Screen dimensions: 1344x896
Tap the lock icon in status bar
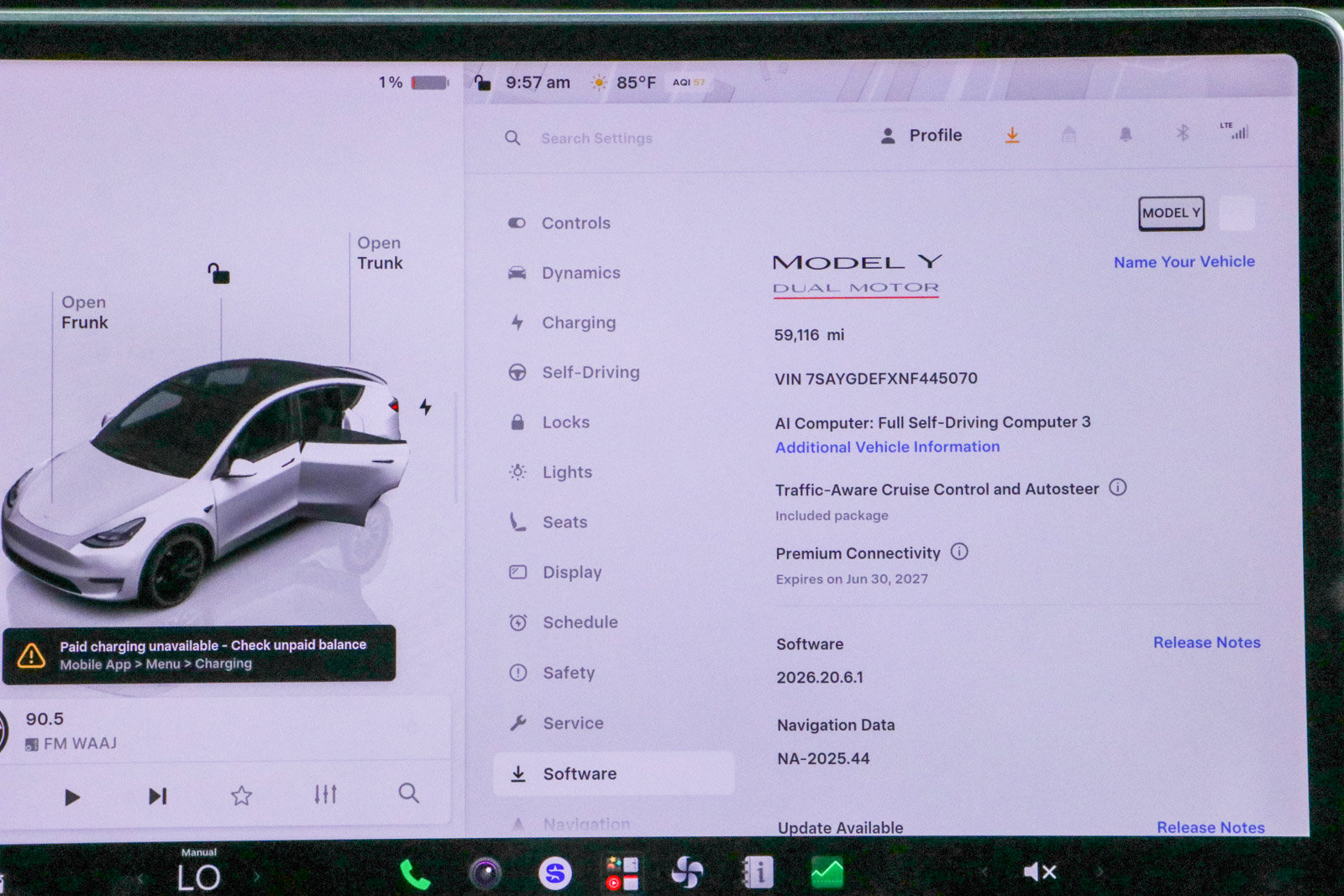[x=482, y=82]
